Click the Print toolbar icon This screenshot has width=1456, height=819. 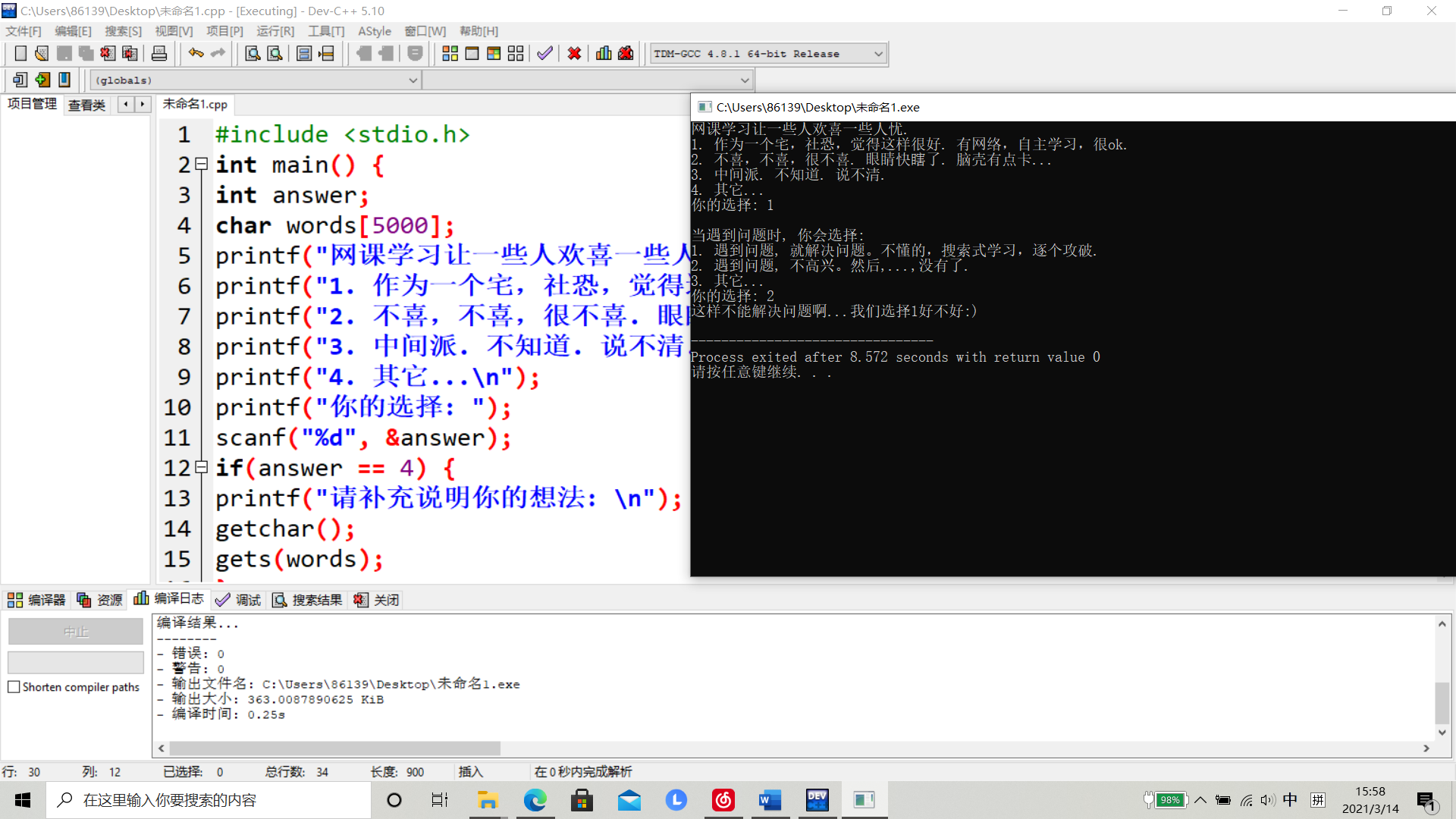(x=159, y=54)
